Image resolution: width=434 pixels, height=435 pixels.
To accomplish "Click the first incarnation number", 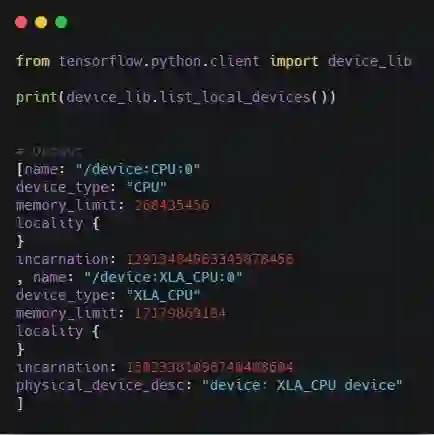I will pos(210,259).
